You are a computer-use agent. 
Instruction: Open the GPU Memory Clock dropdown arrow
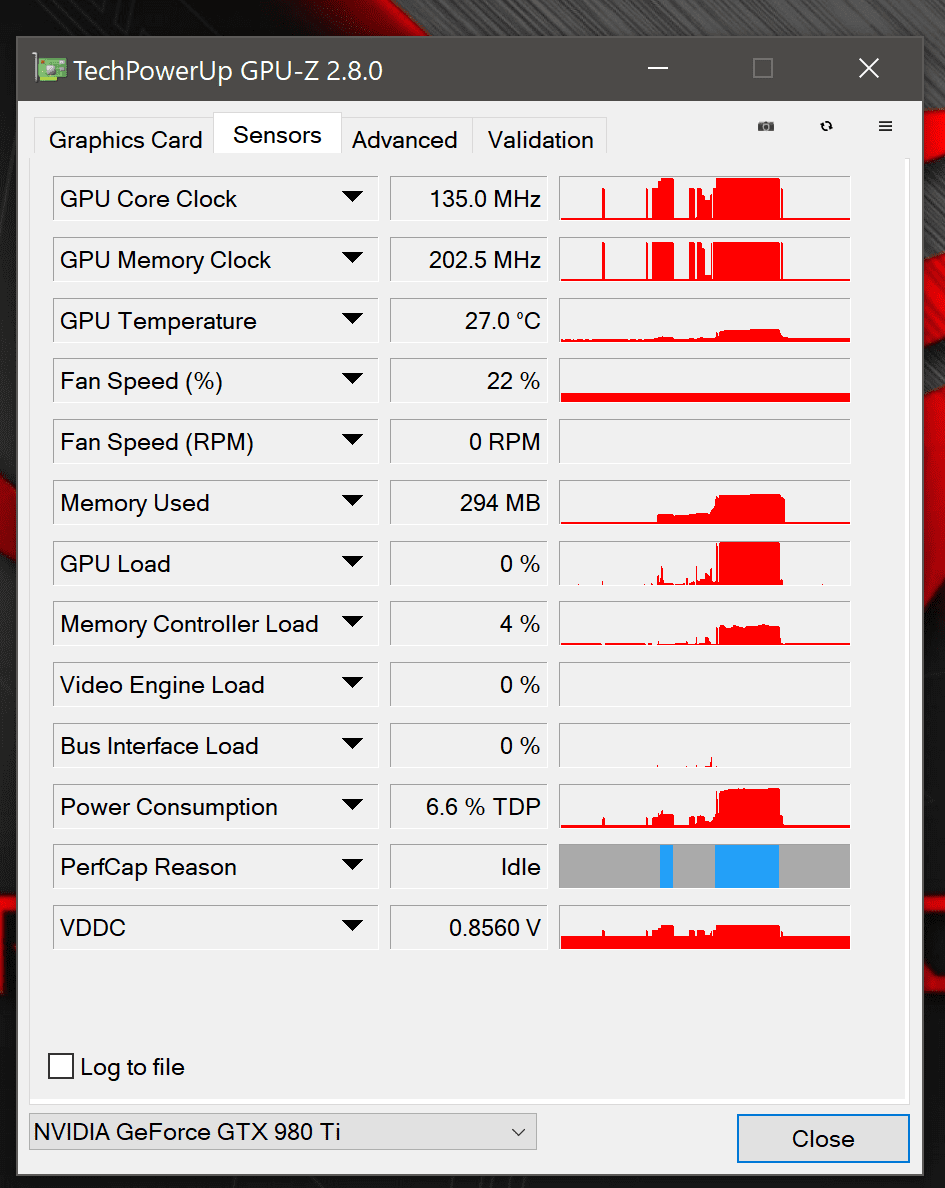[352, 258]
